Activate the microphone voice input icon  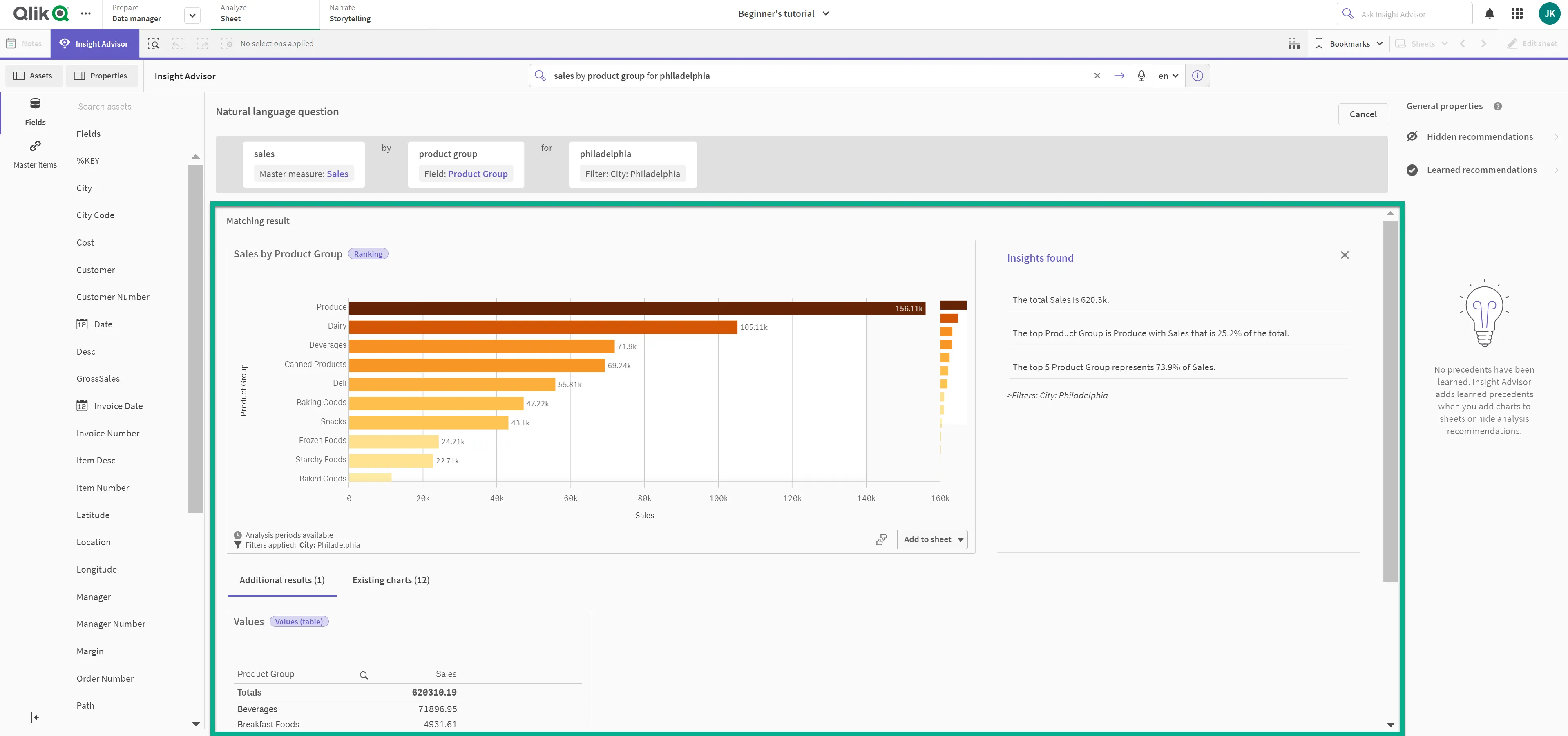tap(1141, 76)
